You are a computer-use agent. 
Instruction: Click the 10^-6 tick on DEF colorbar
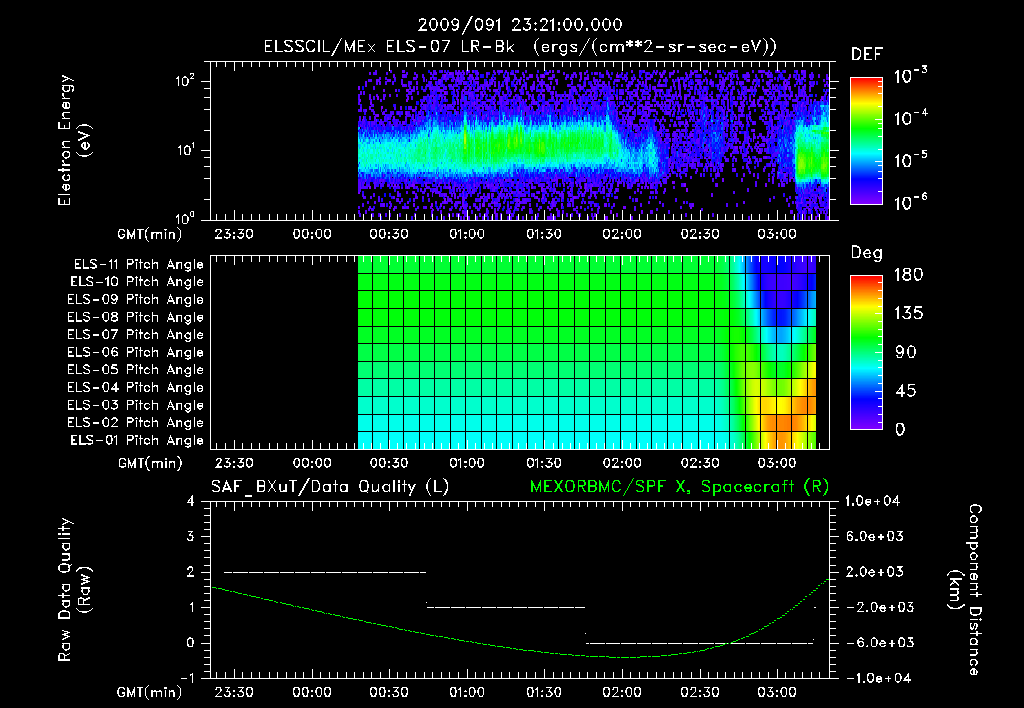[x=910, y=202]
